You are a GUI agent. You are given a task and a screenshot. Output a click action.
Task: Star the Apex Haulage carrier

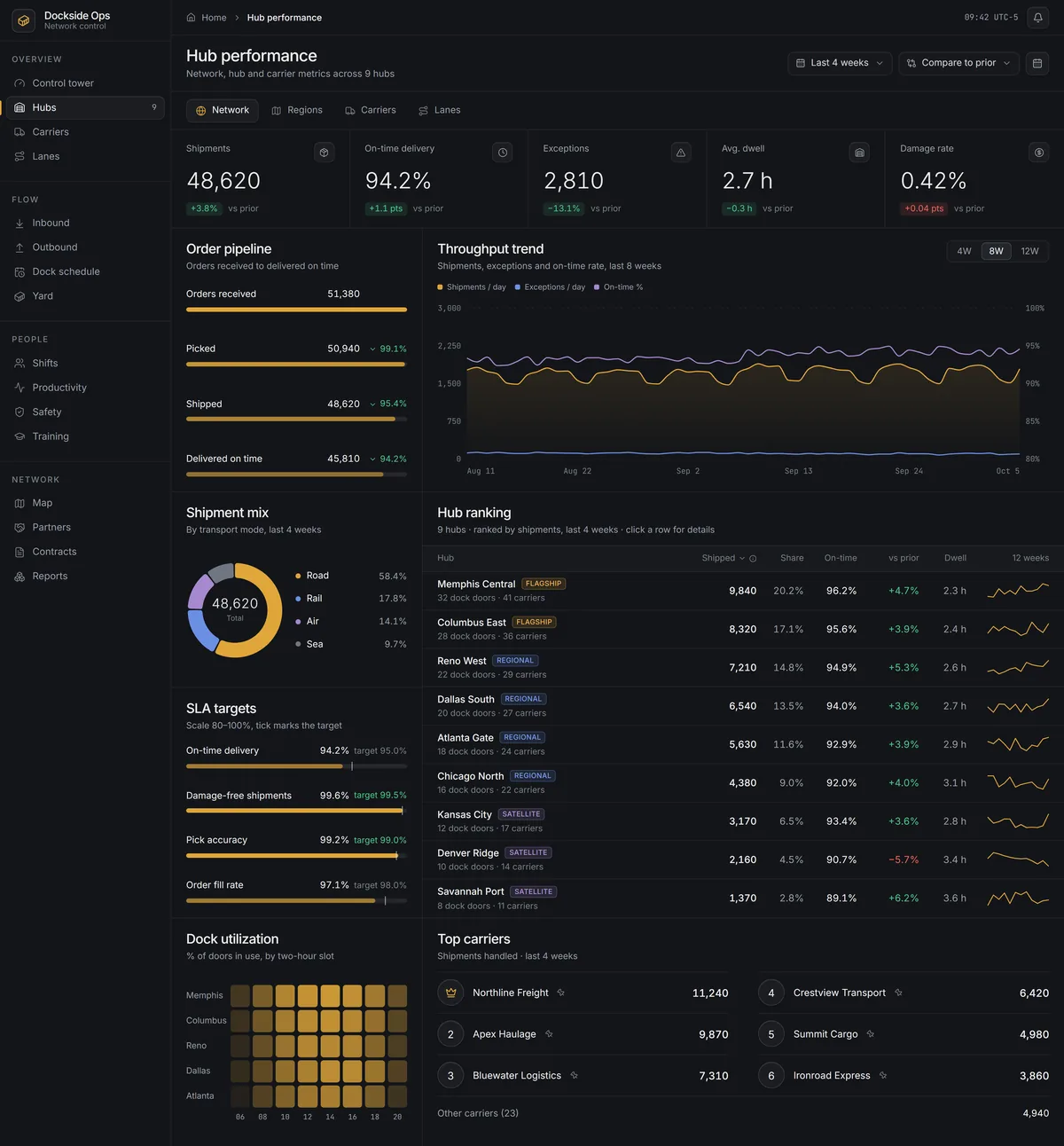(x=549, y=1034)
